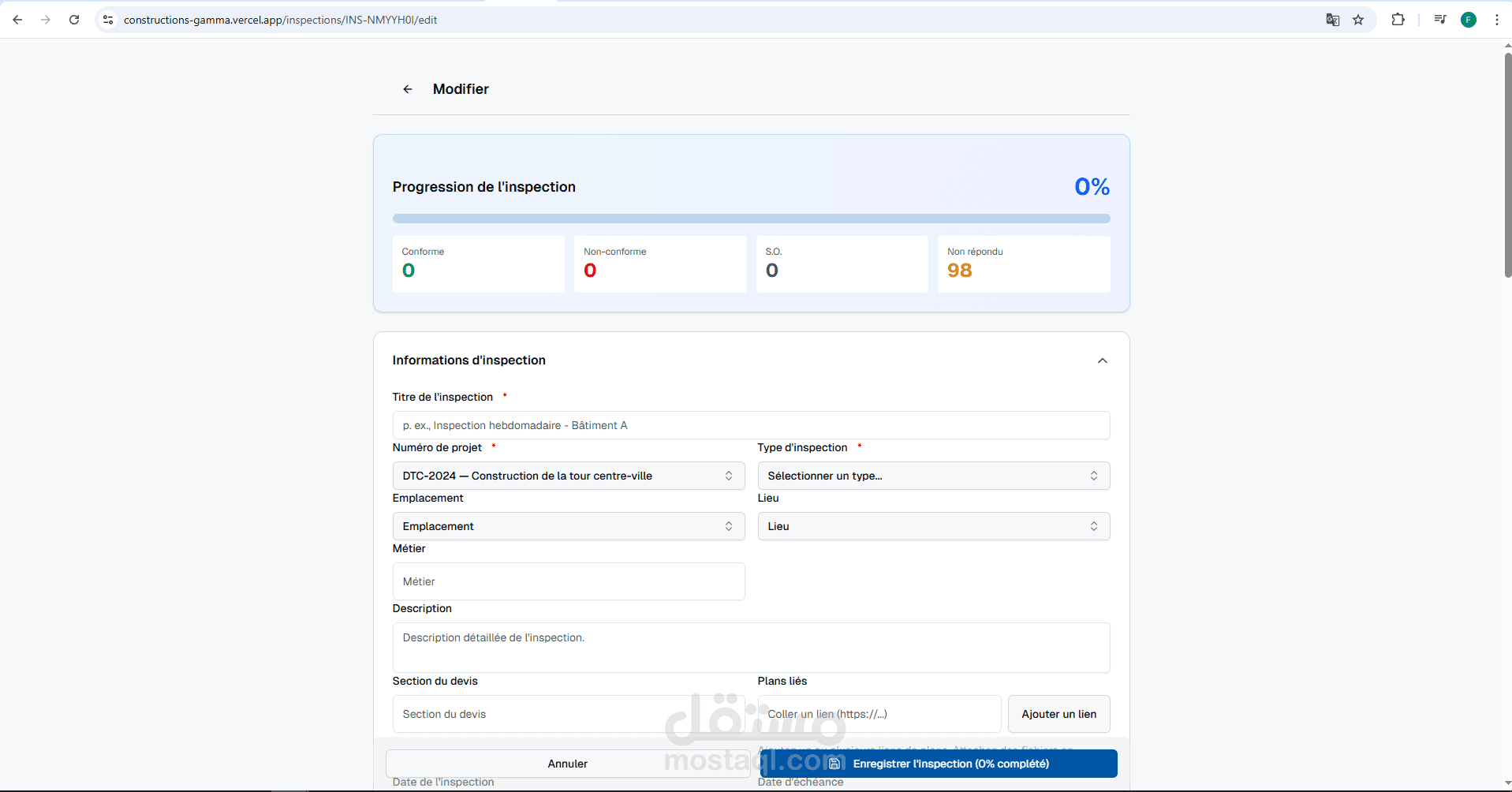Bookmark this page with the star icon
Image resolution: width=1512 pixels, height=792 pixels.
1358,20
